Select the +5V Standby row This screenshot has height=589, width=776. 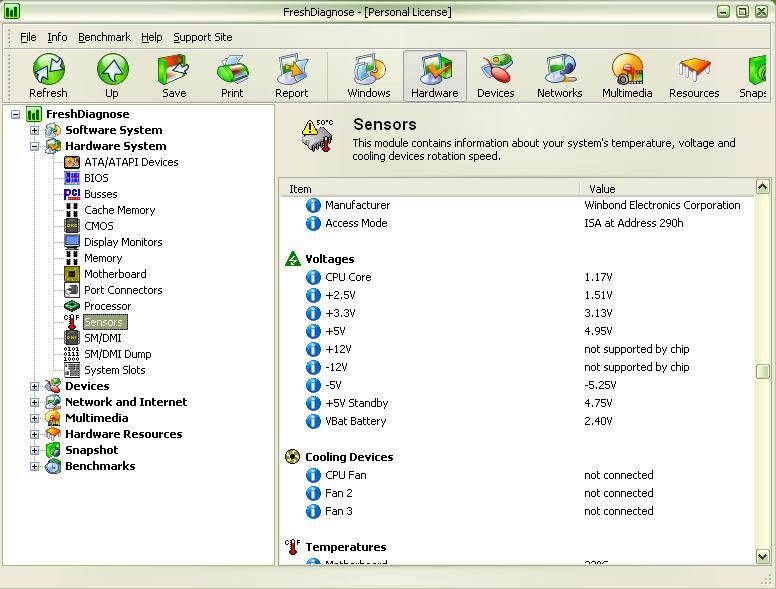point(517,403)
